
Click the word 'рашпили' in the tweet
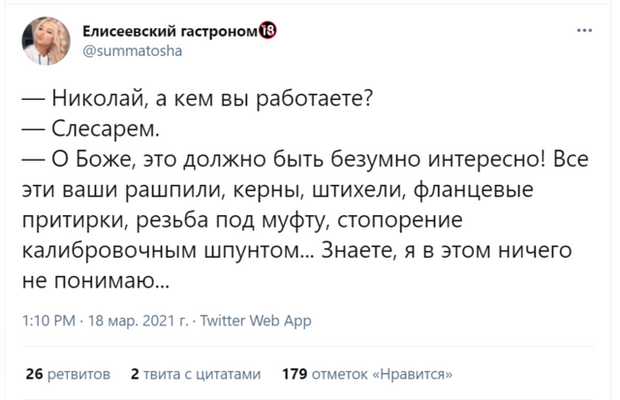(176, 190)
